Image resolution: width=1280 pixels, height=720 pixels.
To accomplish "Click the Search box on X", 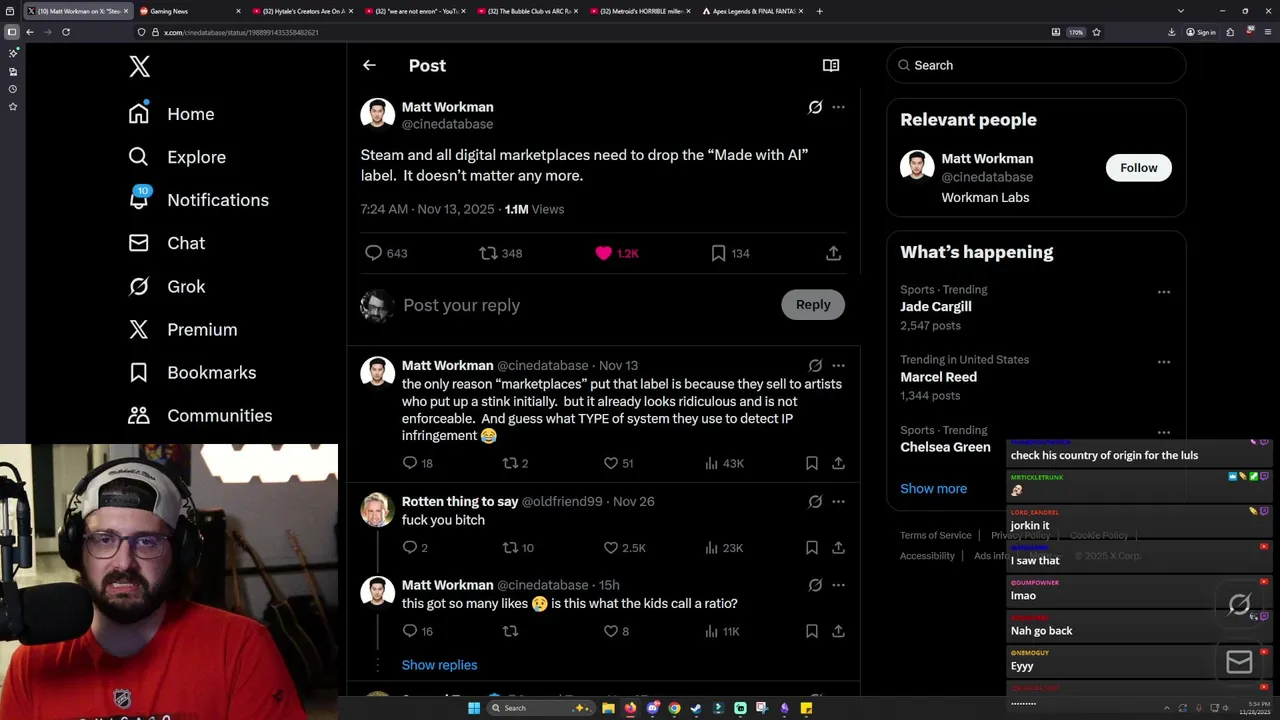I will pos(1036,65).
